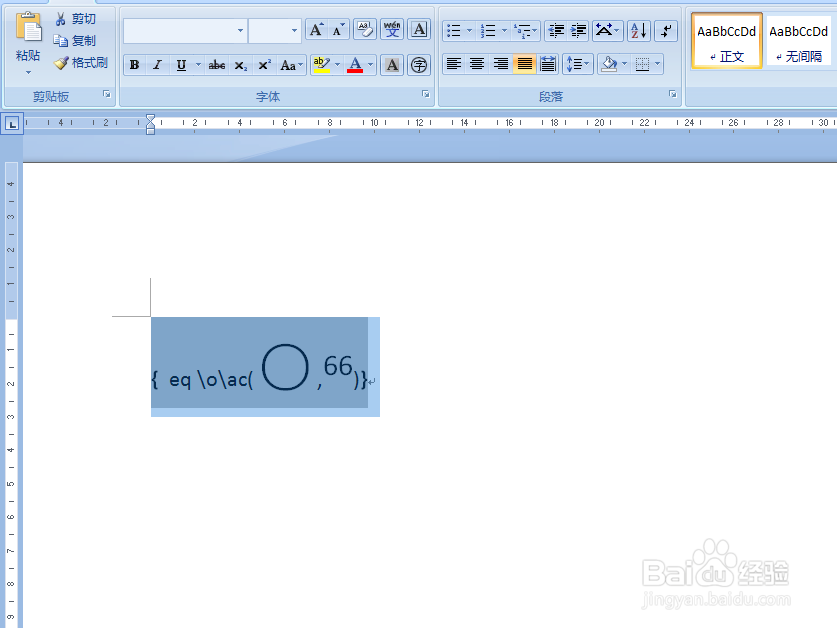
Task: Apply text highlight color
Action: pos(321,65)
